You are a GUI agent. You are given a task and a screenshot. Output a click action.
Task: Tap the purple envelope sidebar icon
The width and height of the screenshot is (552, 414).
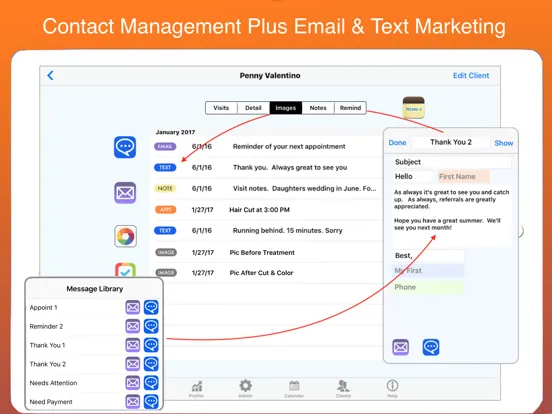click(125, 193)
